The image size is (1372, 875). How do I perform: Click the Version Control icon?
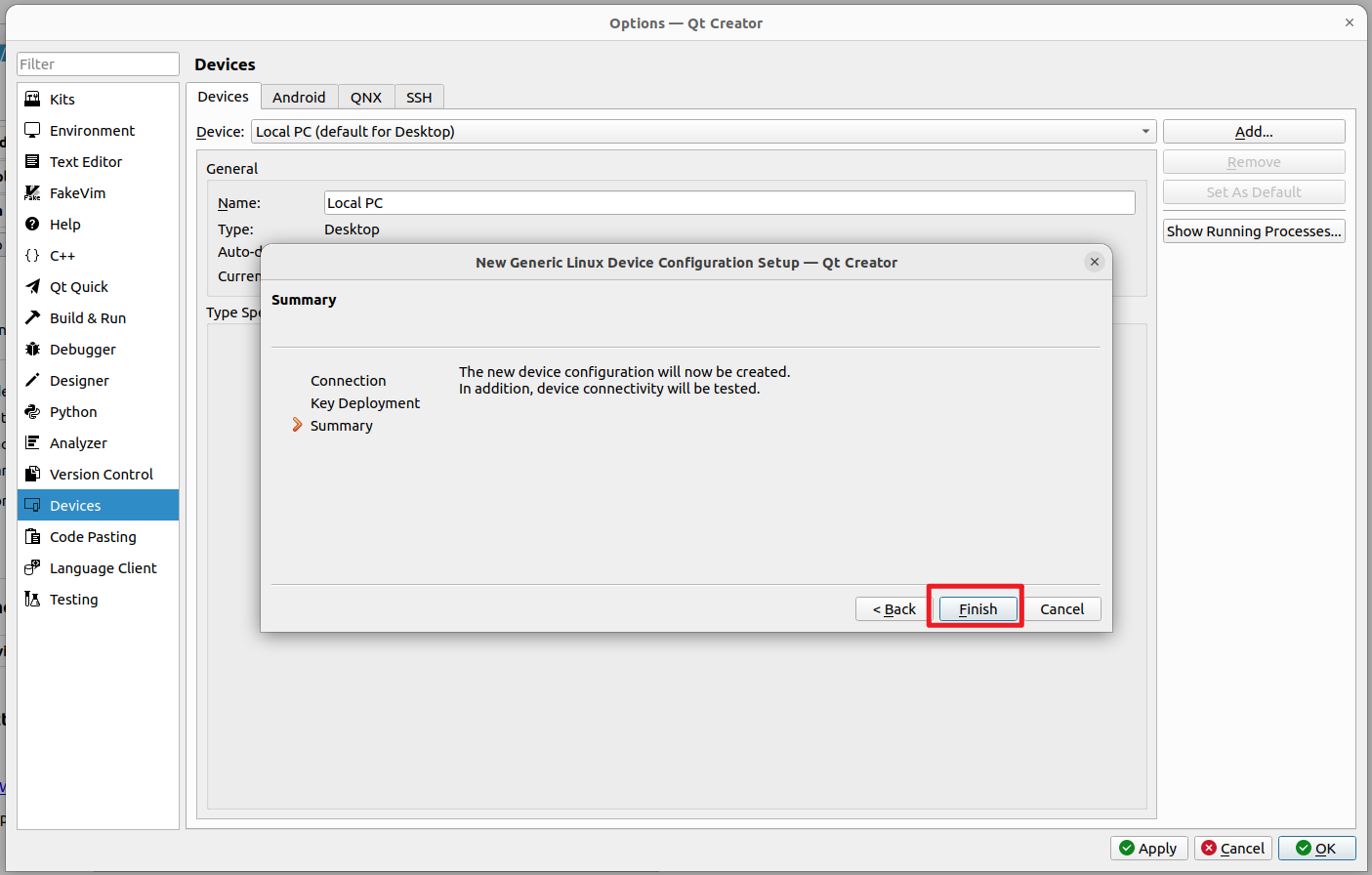click(32, 474)
